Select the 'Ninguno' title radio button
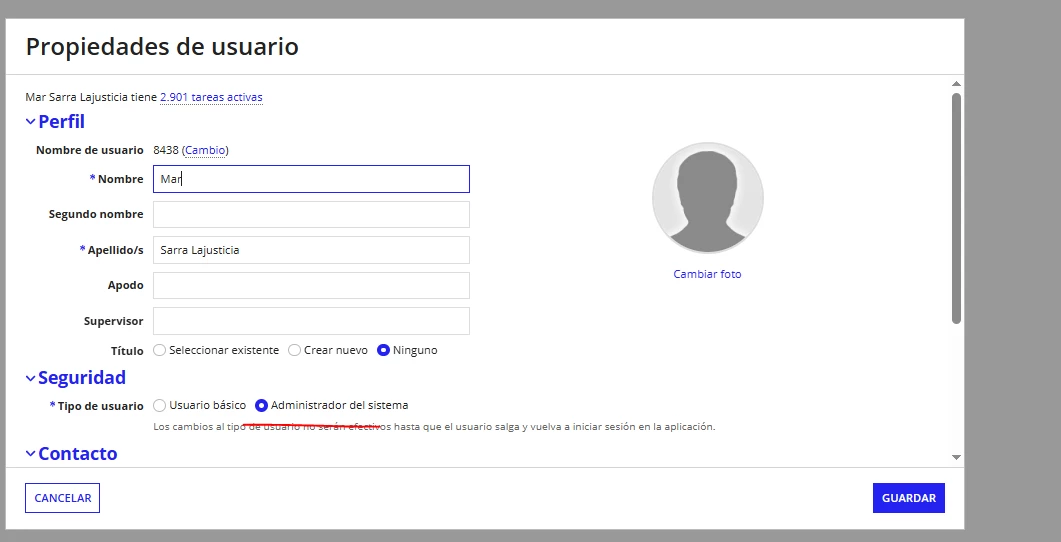The width and height of the screenshot is (1061, 542). coord(384,351)
